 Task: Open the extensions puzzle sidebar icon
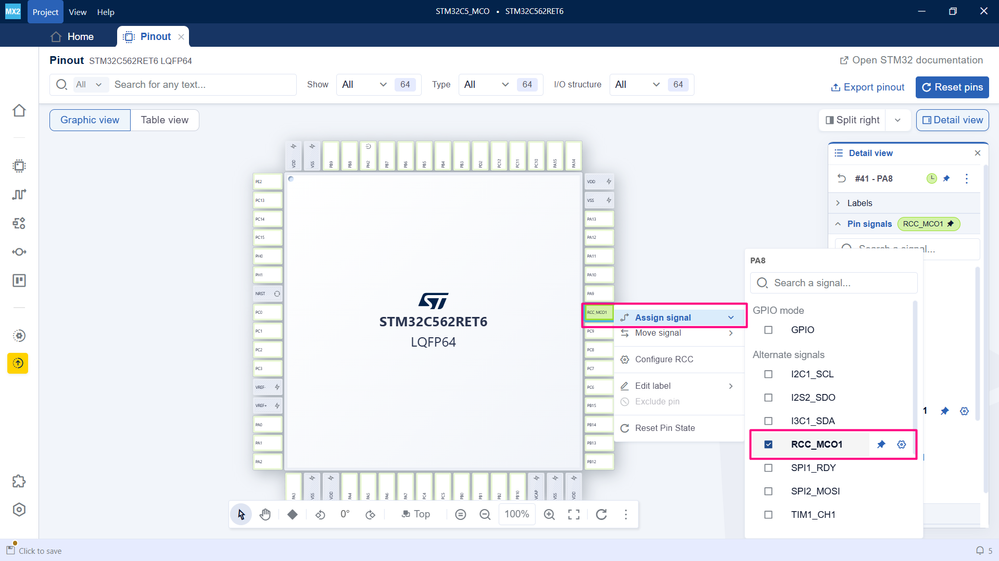[19, 481]
